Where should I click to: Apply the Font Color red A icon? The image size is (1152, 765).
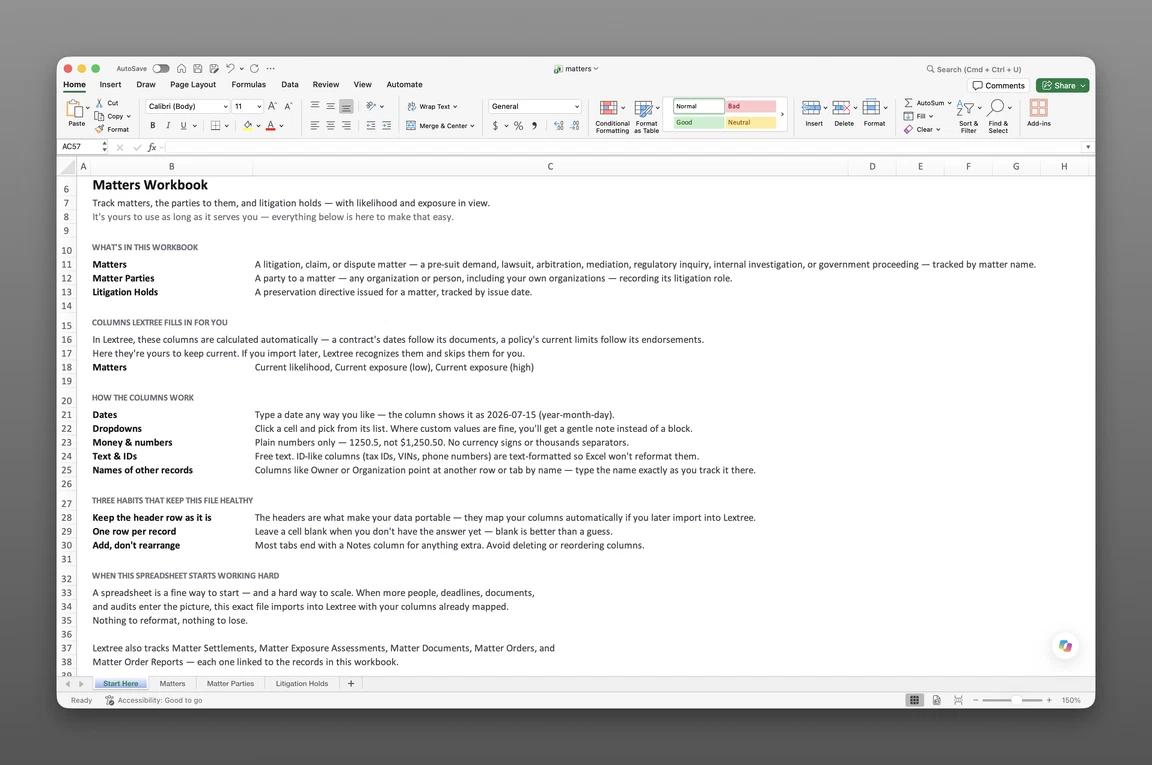click(270, 126)
